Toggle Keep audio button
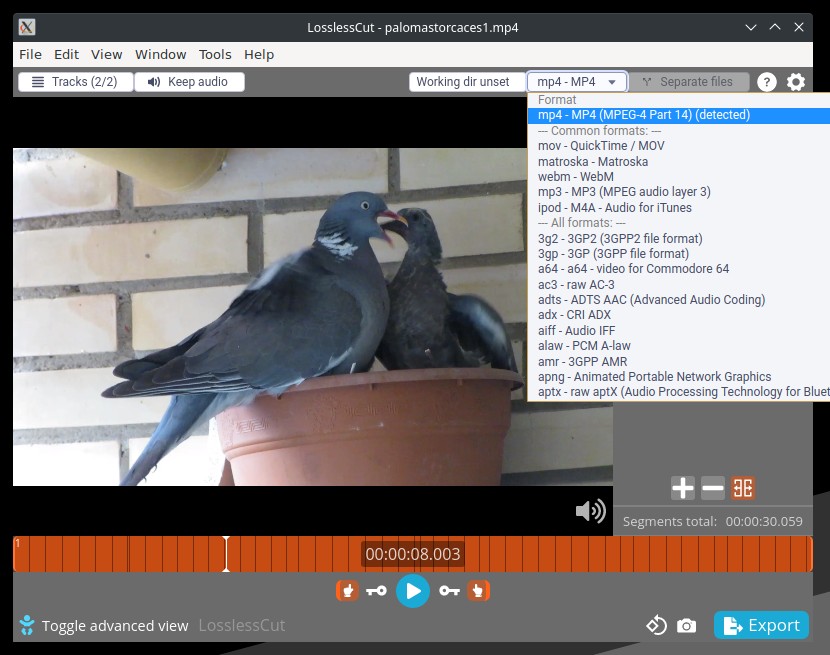This screenshot has height=655, width=830. 190,82
